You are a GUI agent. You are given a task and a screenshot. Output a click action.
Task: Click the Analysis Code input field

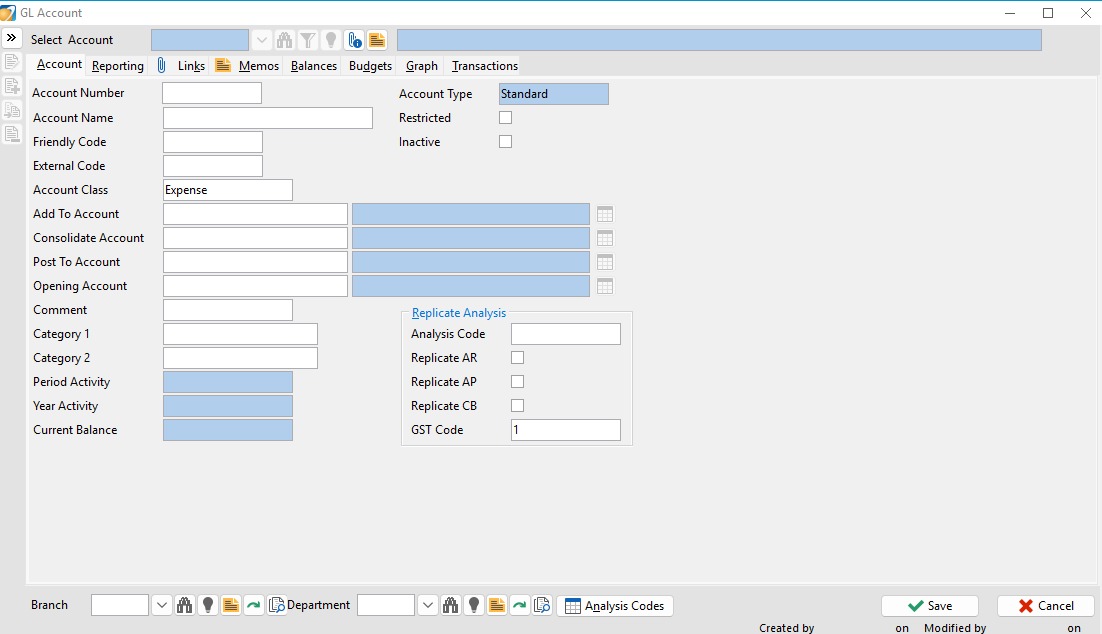(566, 334)
